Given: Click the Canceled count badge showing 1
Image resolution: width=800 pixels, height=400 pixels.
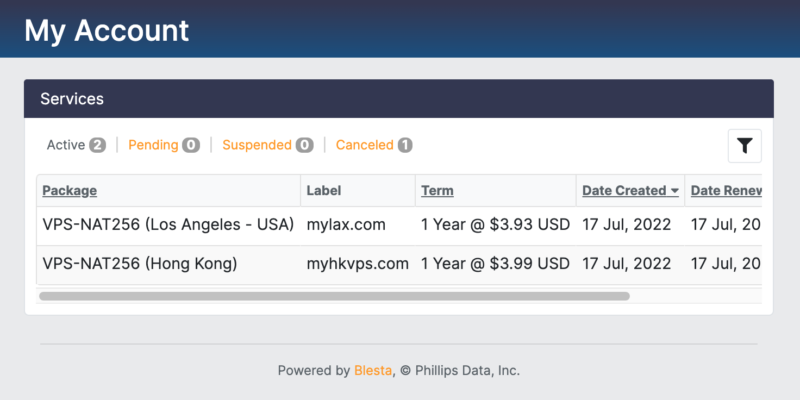Looking at the screenshot, I should pyautogui.click(x=404, y=145).
